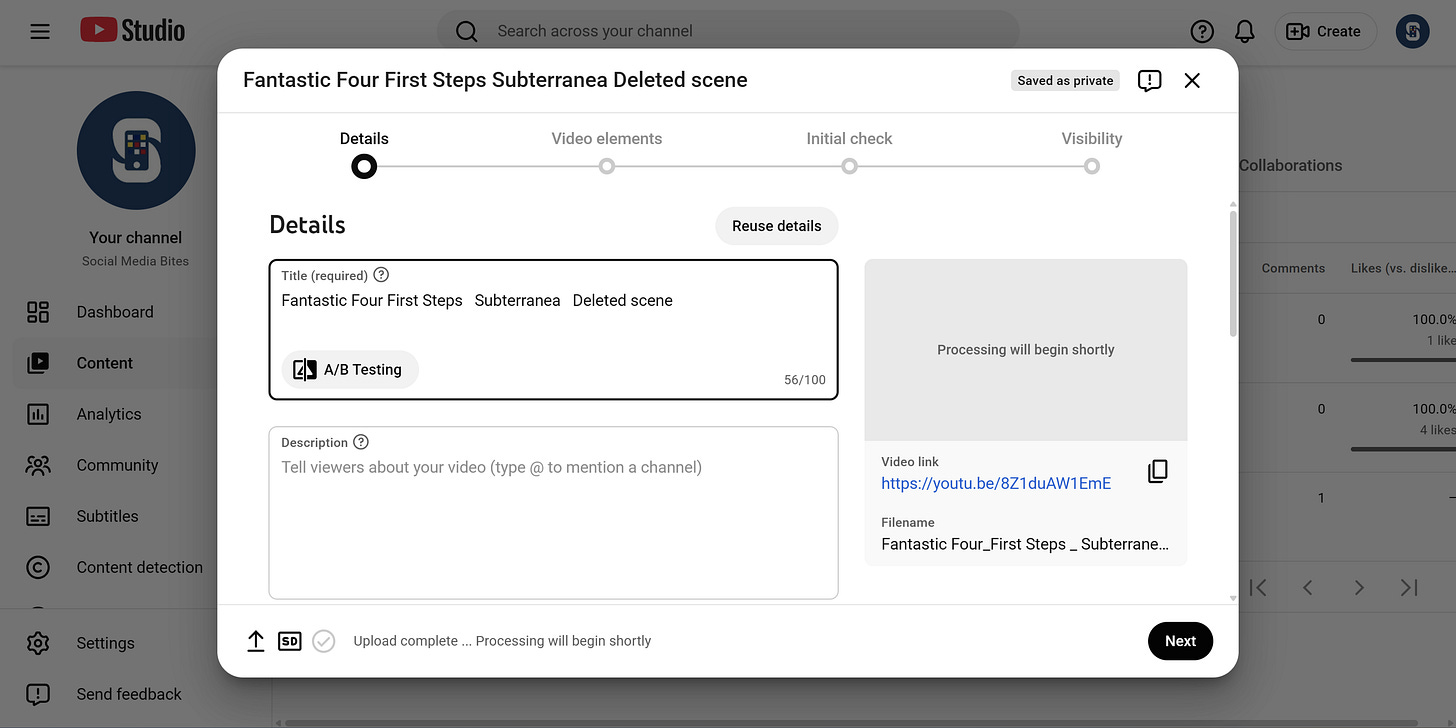Screen dimensions: 1456x728
Task: Click the Reuse details button
Action: click(777, 226)
